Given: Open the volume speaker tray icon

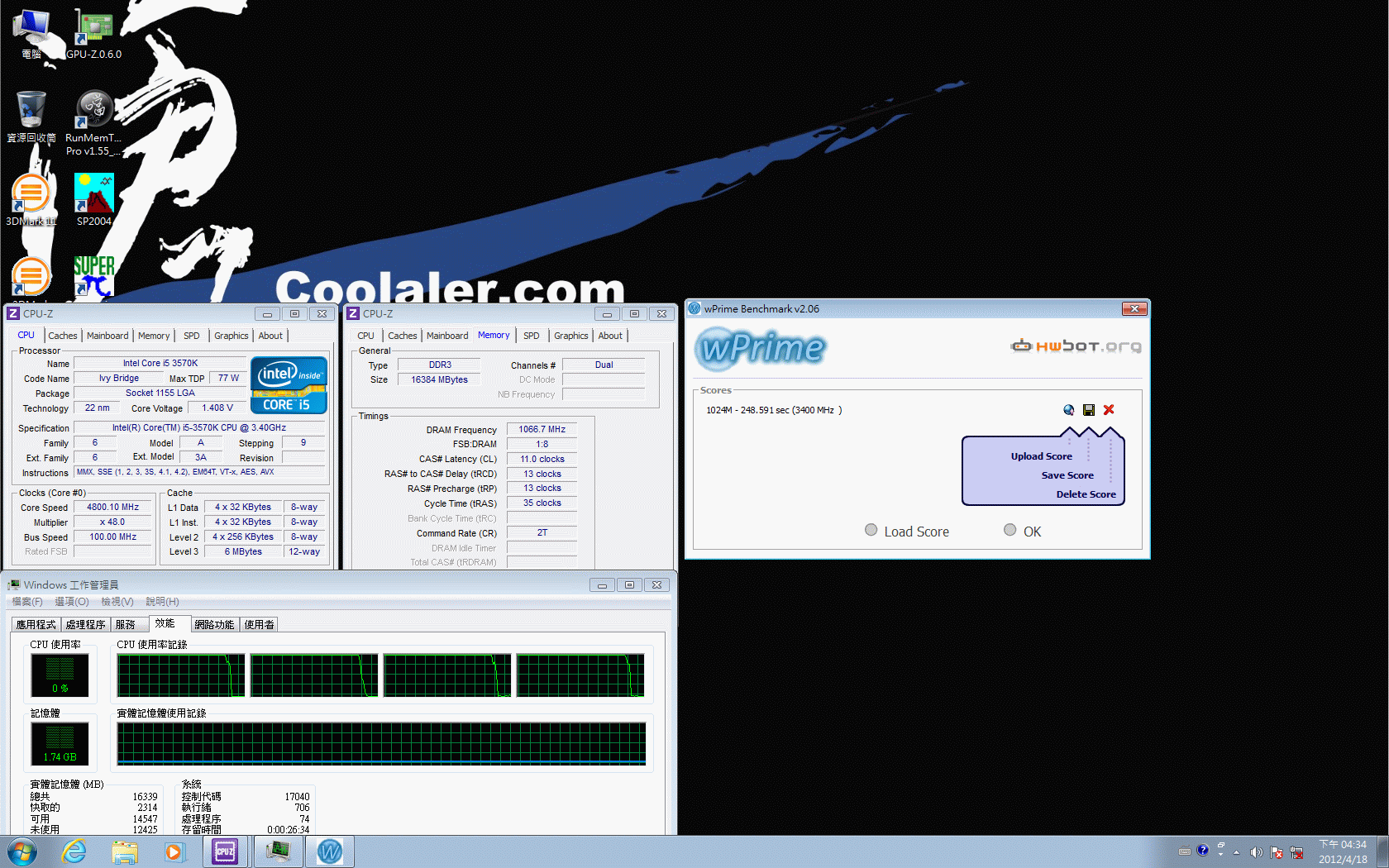Looking at the screenshot, I should point(1257,852).
